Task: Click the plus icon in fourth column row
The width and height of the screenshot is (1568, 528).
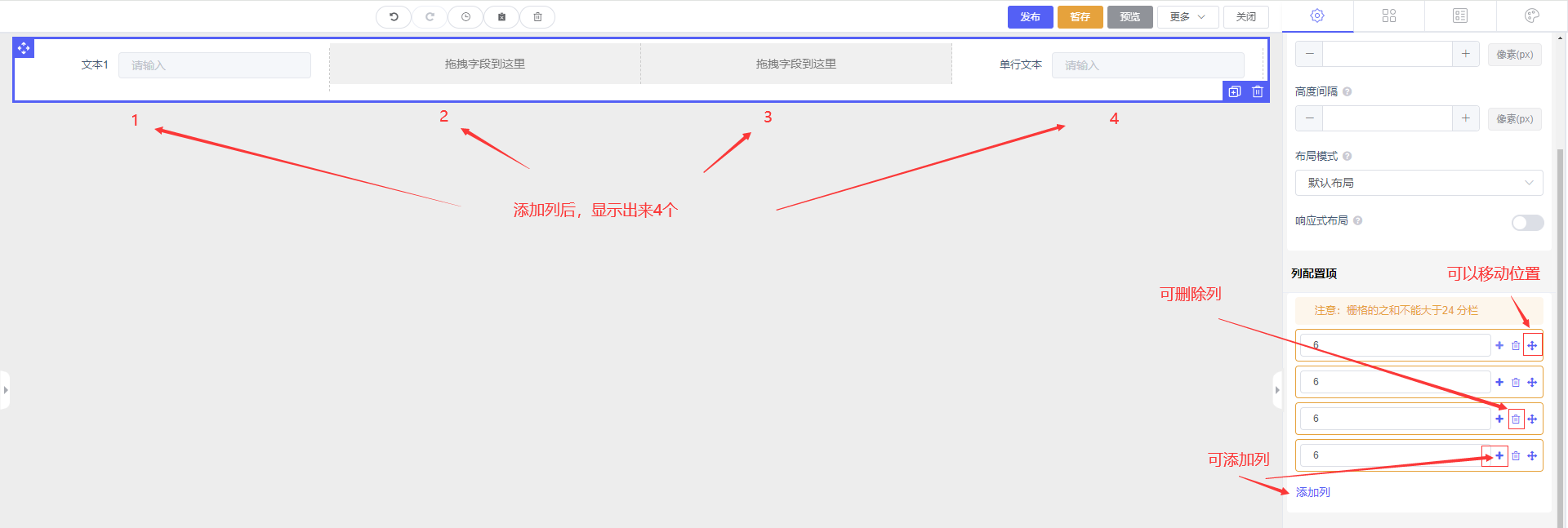Action: [x=1499, y=455]
